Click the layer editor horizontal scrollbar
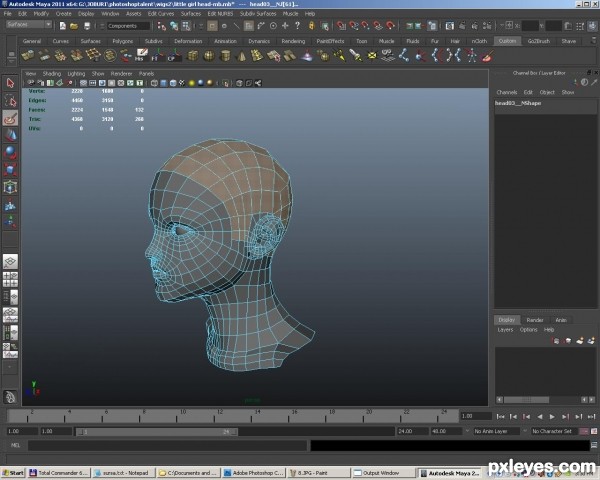 click(527, 400)
